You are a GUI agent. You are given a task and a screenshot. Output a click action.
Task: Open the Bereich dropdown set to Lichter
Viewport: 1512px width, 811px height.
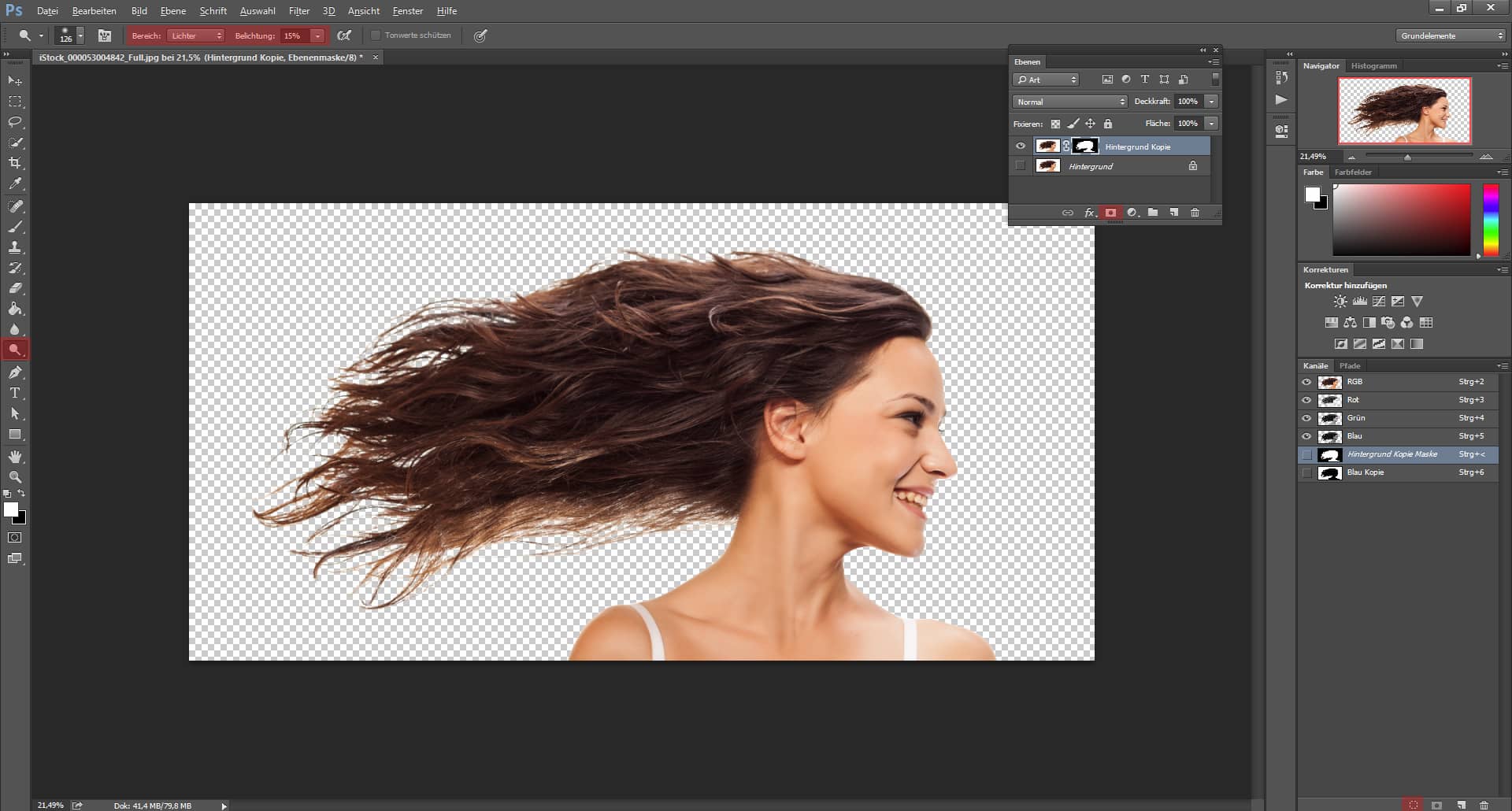point(195,35)
